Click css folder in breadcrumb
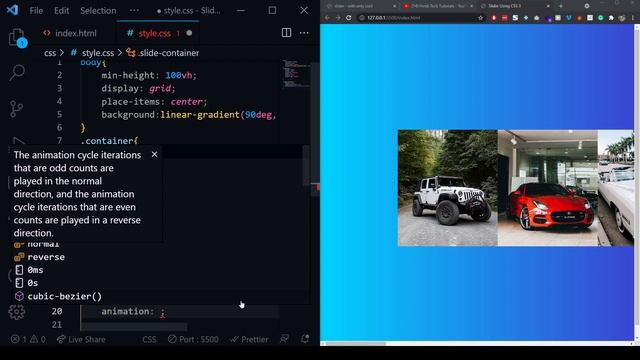 point(50,53)
